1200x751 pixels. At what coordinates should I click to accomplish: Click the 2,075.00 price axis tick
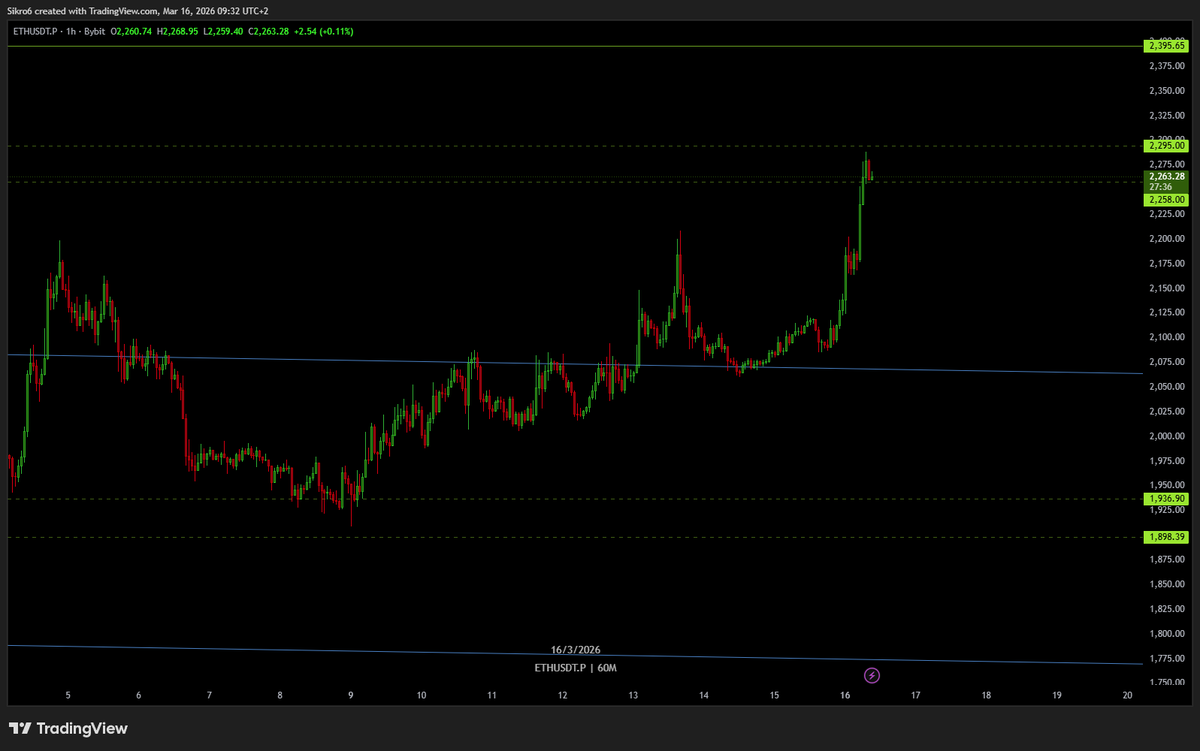click(x=1167, y=362)
